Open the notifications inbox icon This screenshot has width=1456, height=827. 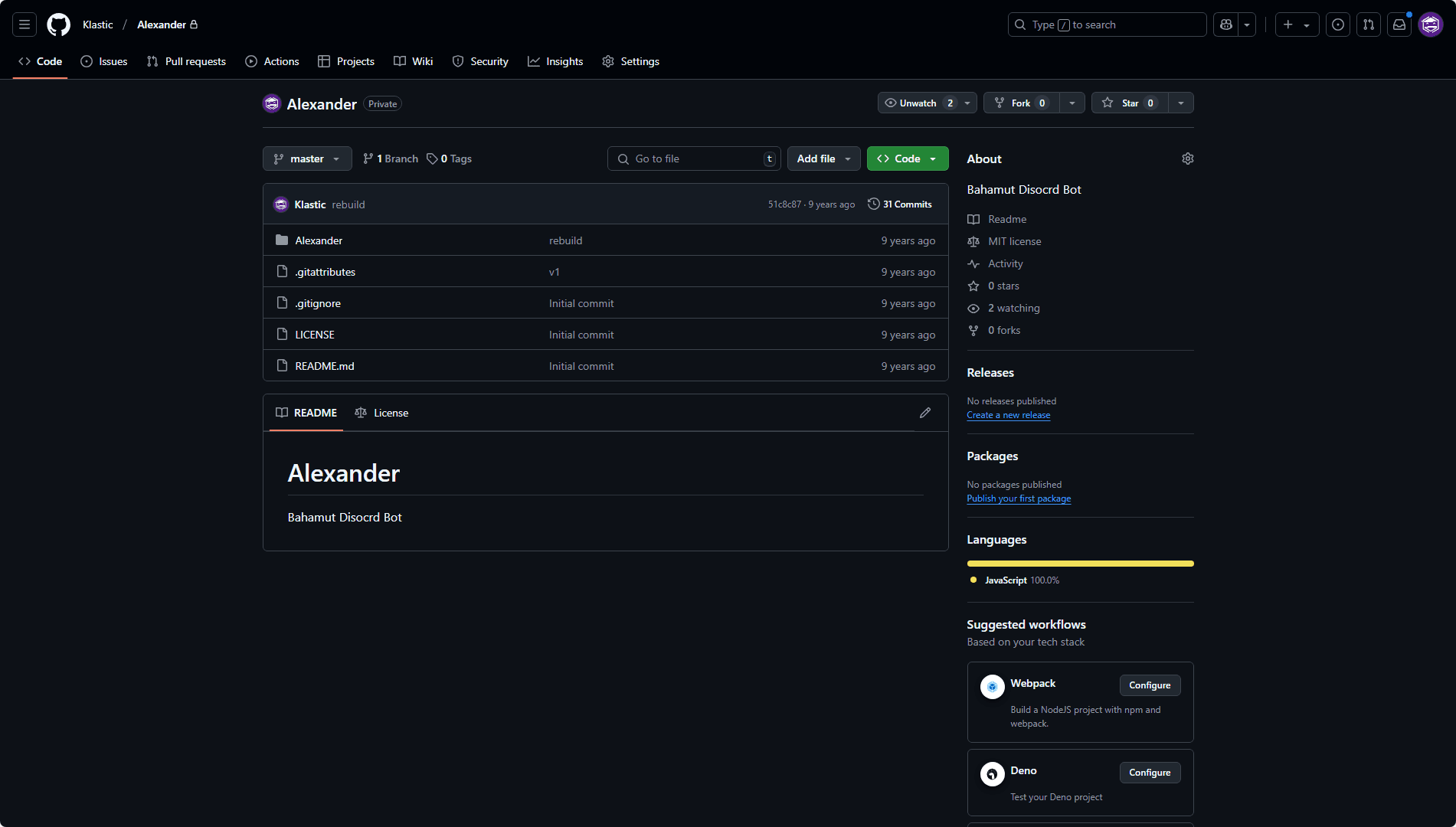coord(1399,25)
